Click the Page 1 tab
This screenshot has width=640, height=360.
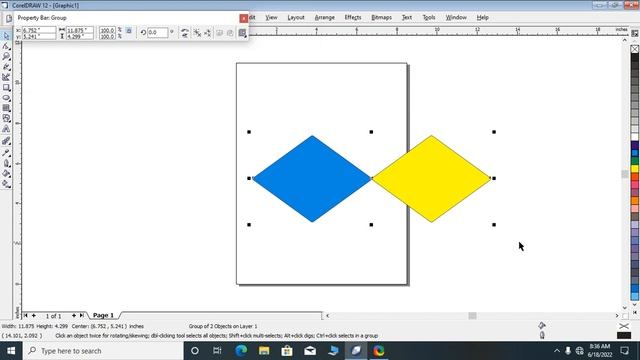coord(103,315)
